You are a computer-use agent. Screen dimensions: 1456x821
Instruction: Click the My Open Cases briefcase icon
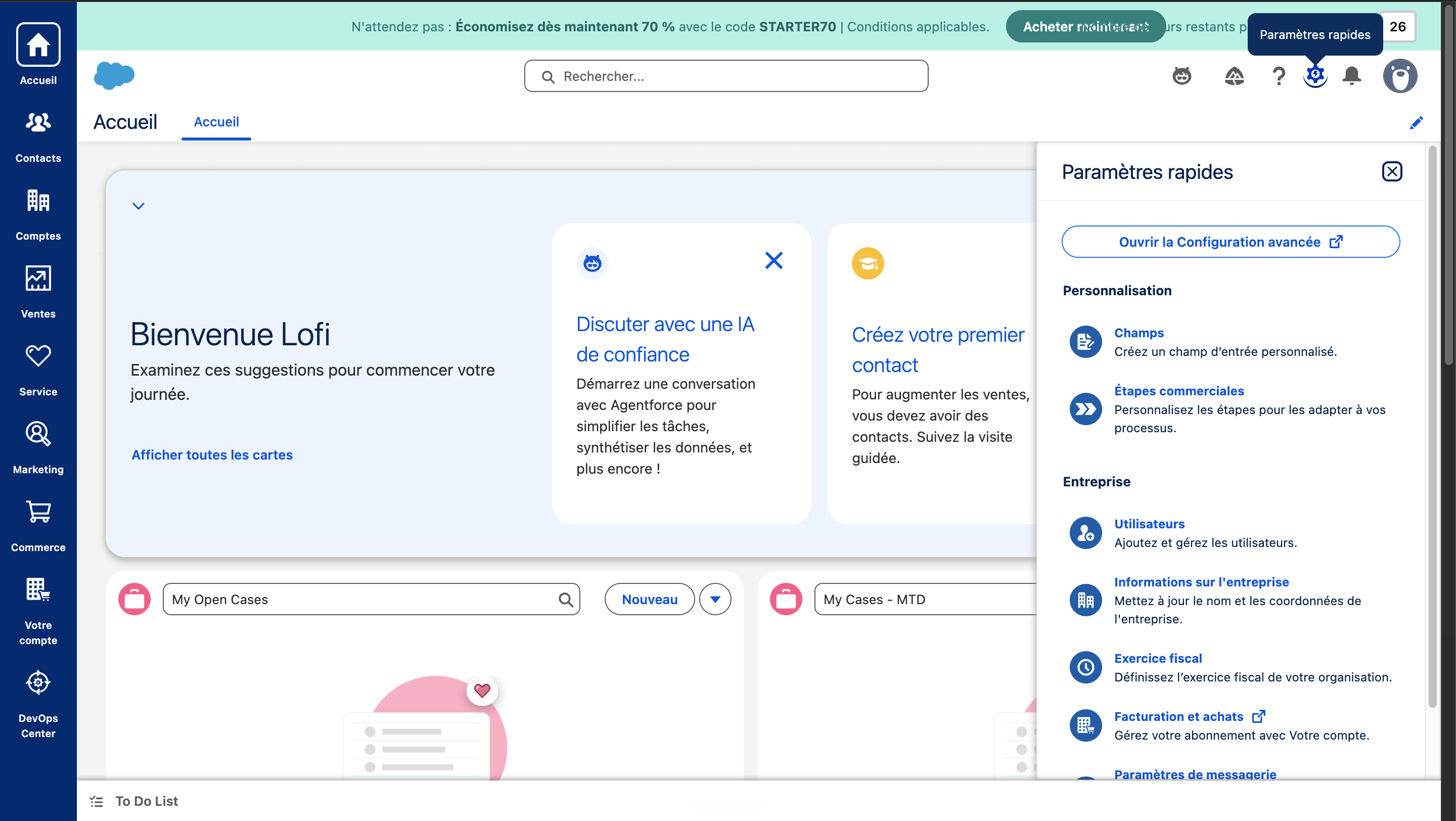tap(134, 599)
